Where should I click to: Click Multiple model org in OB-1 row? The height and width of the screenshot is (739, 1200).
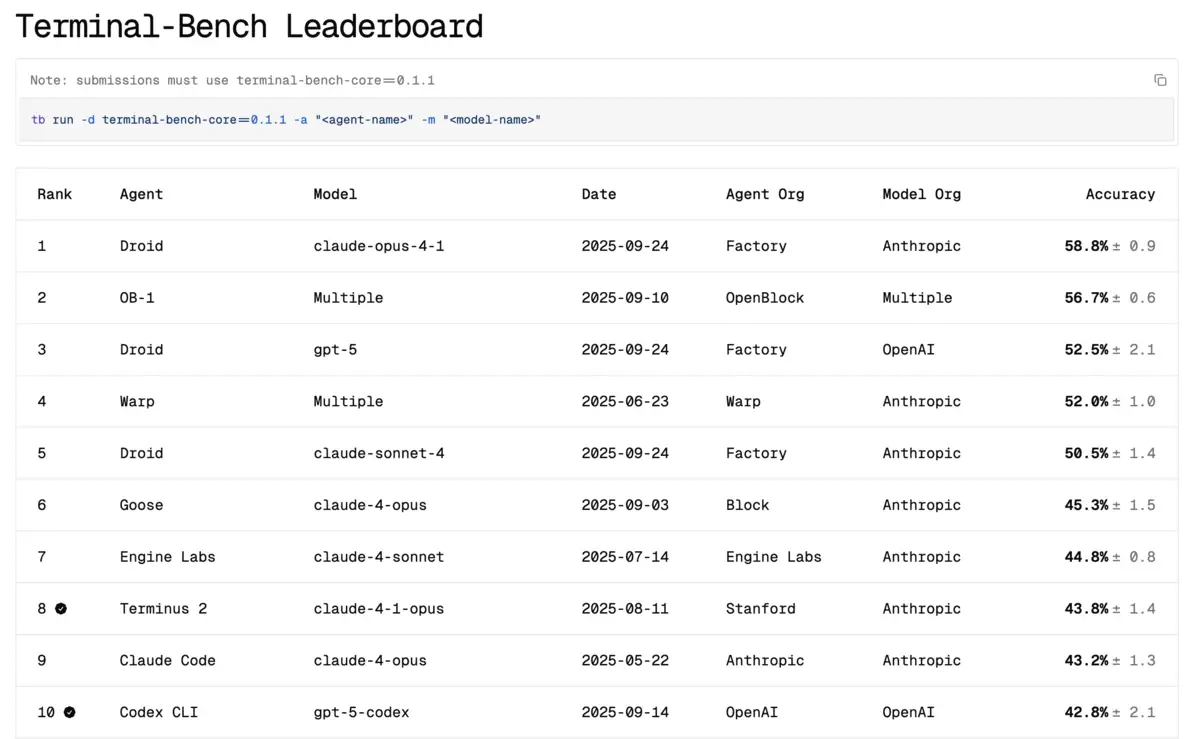[x=917, y=298]
